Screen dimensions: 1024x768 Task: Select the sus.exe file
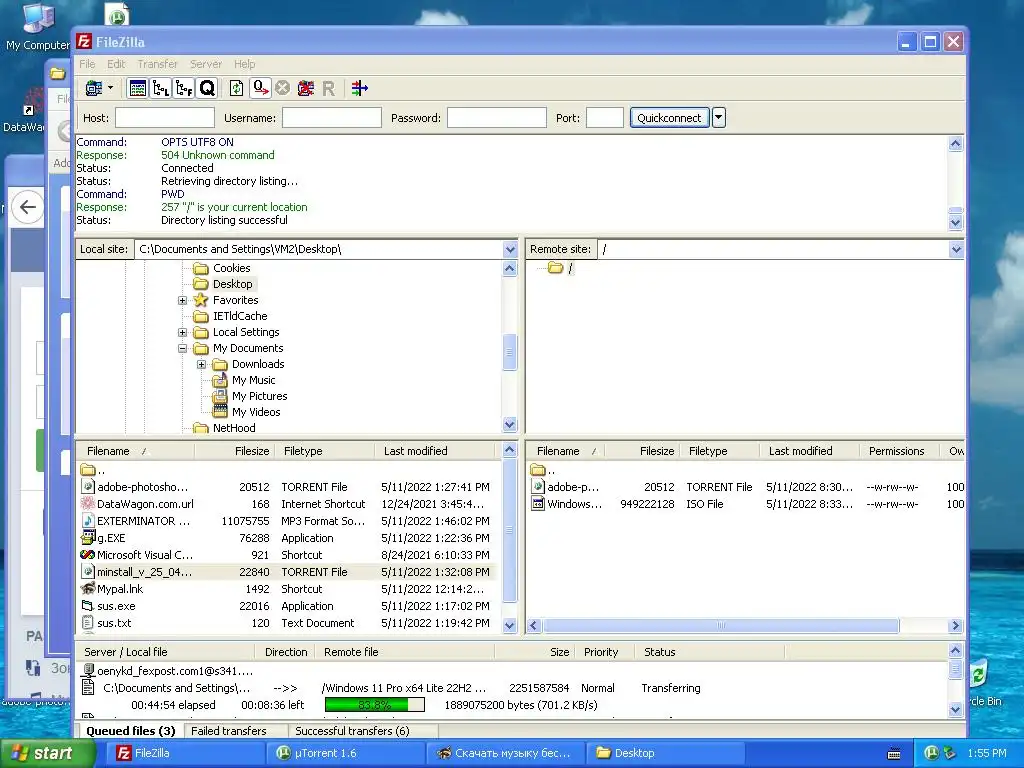(287, 606)
